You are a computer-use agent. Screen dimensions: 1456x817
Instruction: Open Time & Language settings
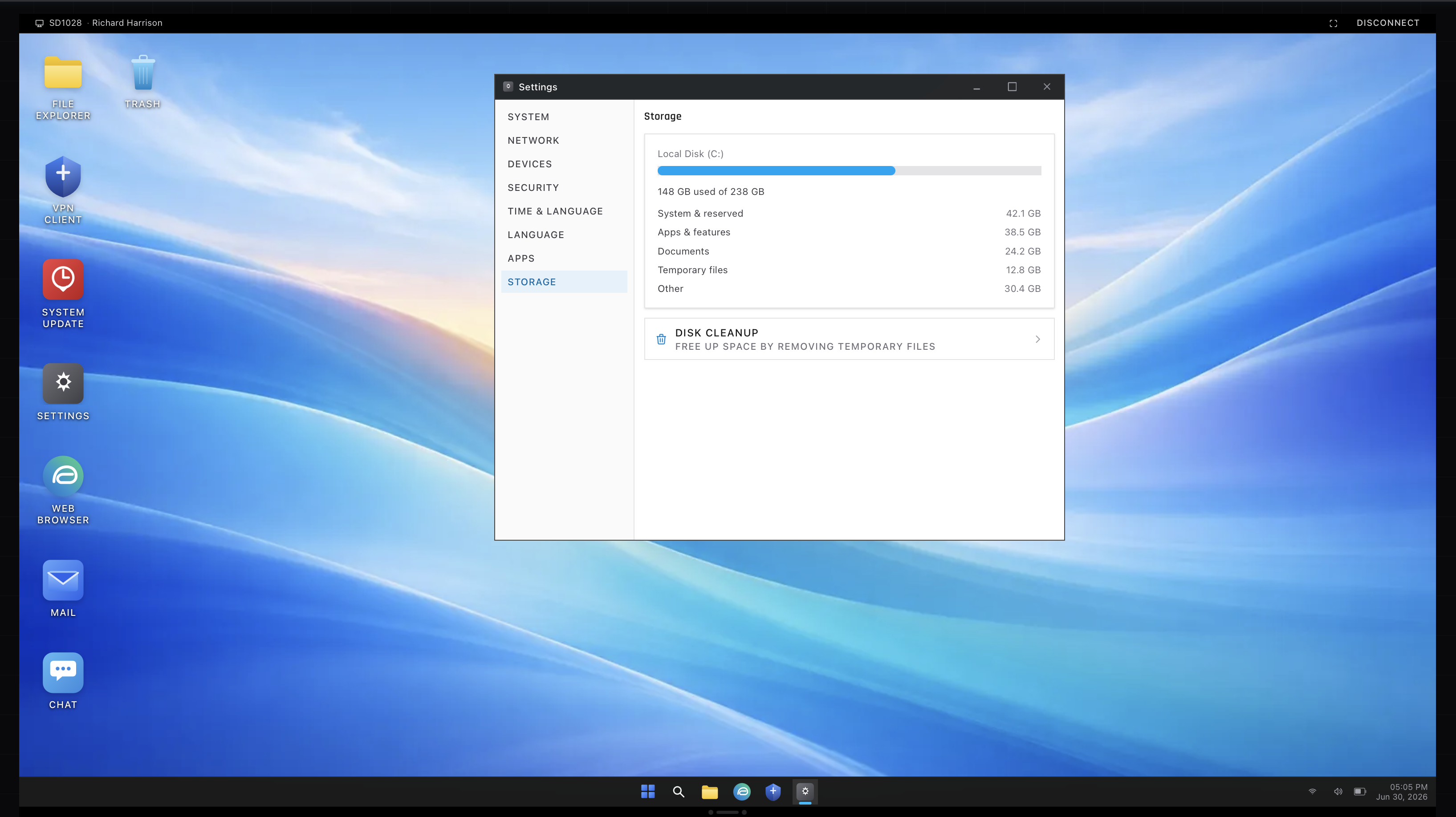pos(564,211)
